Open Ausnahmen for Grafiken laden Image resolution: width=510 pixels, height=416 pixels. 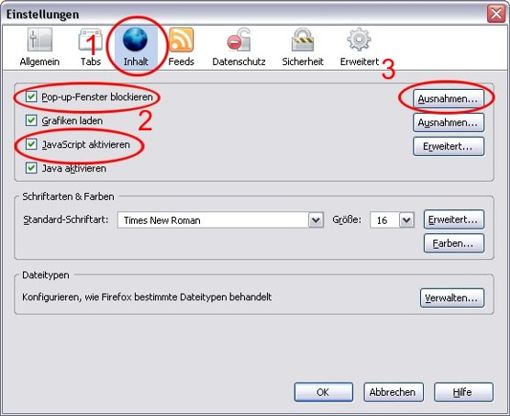pyautogui.click(x=448, y=123)
